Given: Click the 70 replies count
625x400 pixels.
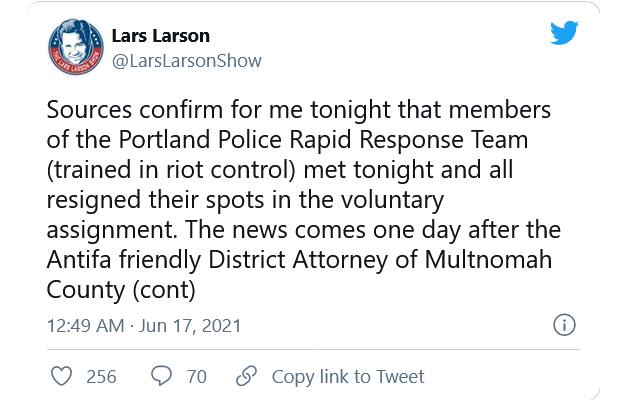Looking at the screenshot, I should [x=197, y=376].
